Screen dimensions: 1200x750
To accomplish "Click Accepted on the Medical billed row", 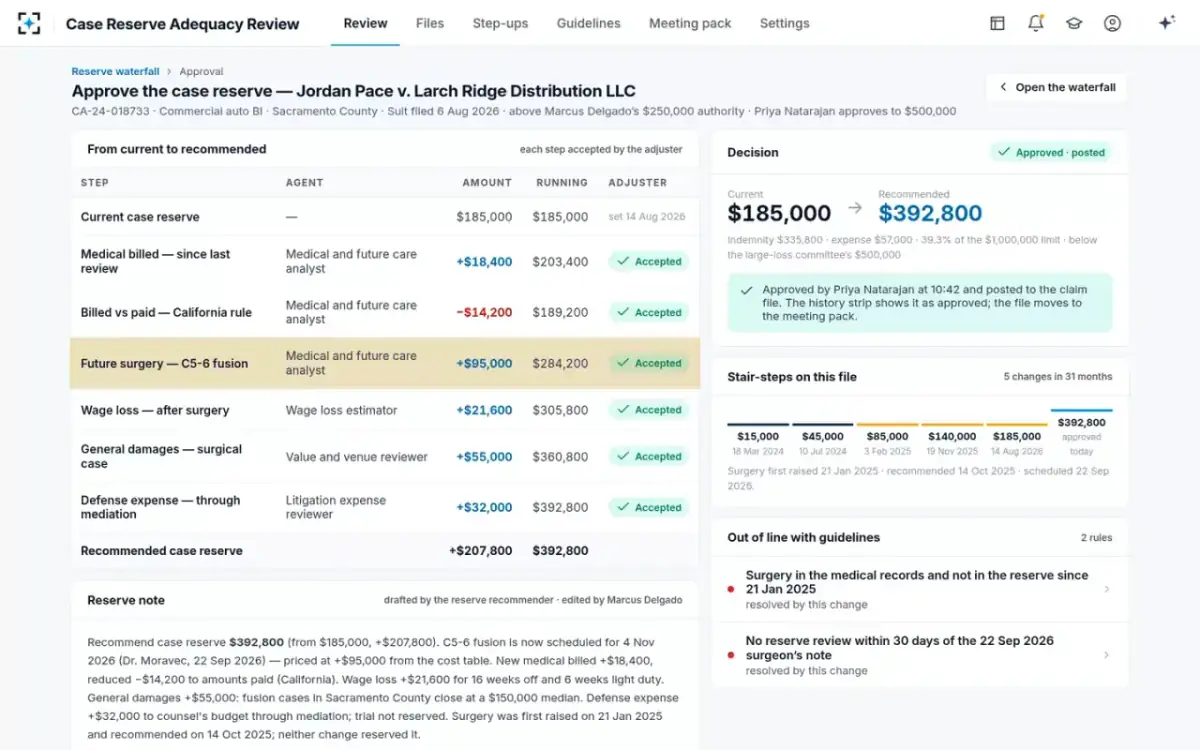I will [649, 262].
